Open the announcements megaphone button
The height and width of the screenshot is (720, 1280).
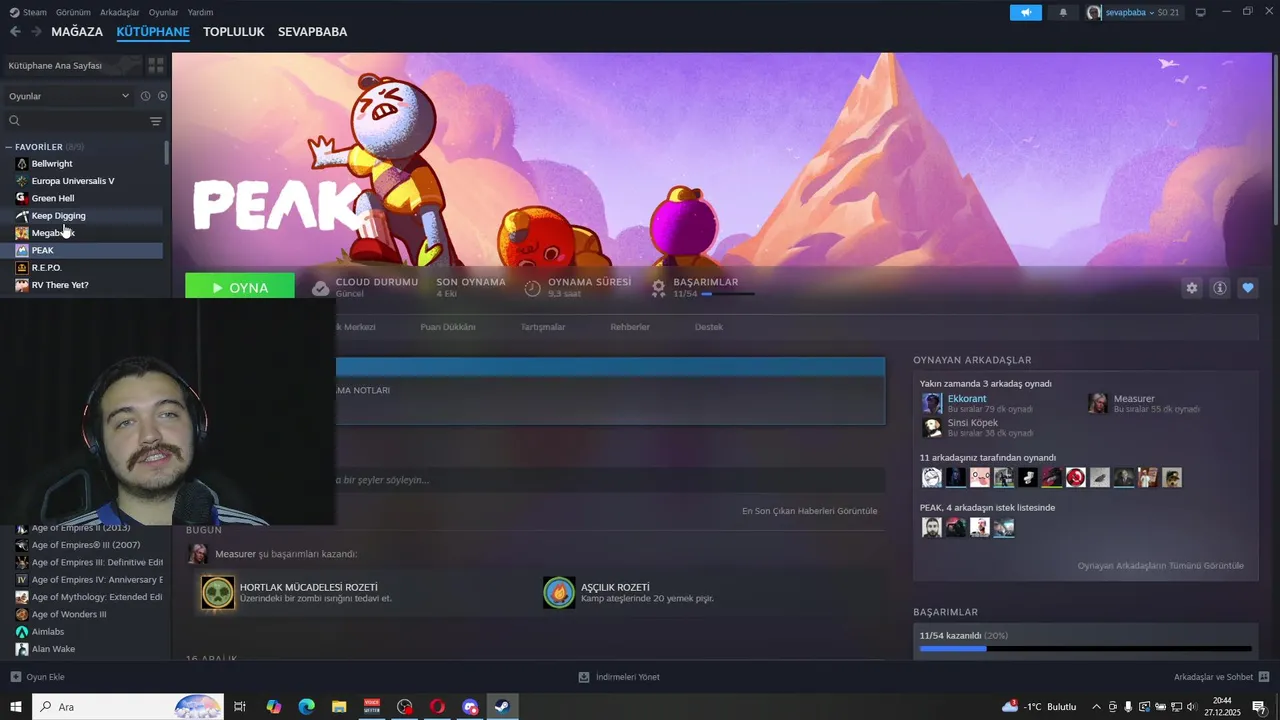1025,12
